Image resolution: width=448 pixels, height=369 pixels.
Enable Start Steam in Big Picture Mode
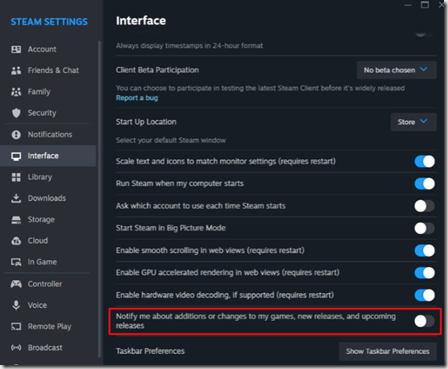point(424,228)
